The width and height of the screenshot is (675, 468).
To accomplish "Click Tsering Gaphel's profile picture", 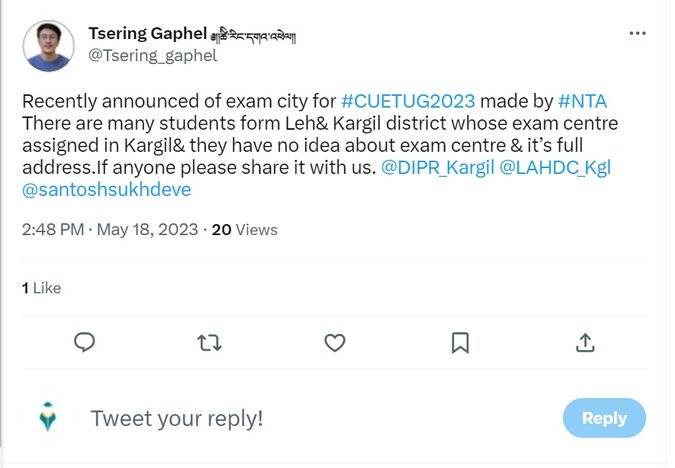I will [x=48, y=46].
